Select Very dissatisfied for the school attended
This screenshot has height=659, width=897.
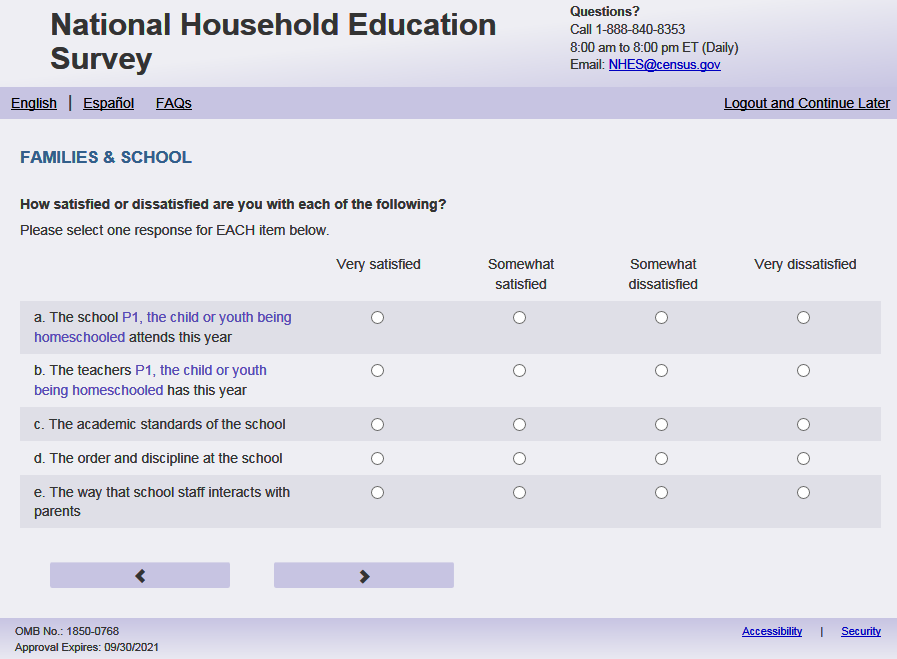pyautogui.click(x=803, y=318)
